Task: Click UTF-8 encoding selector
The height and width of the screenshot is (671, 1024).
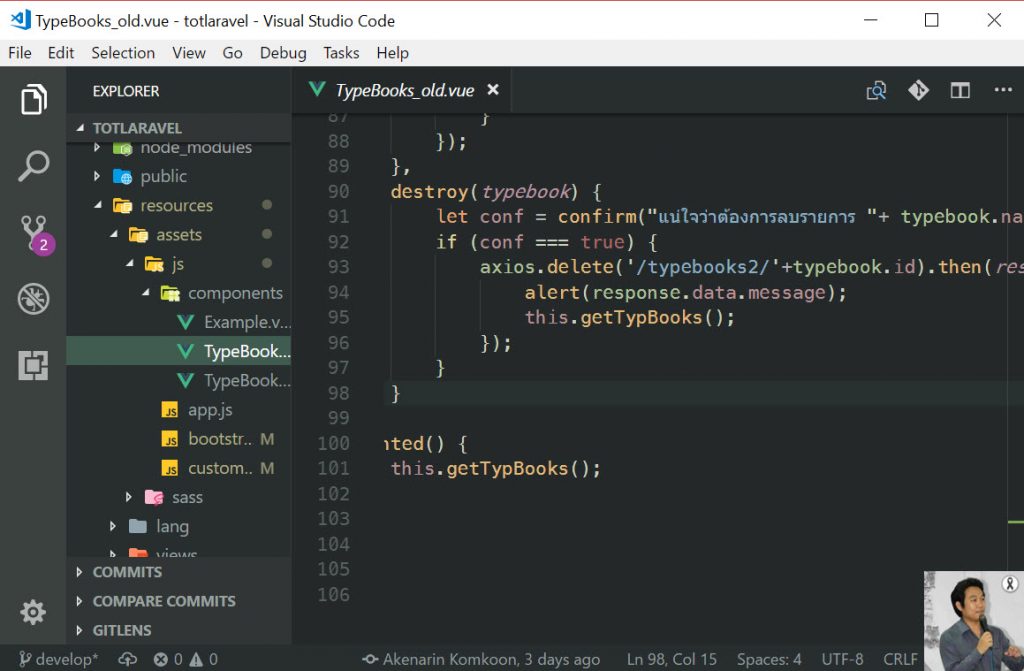Action: [842, 659]
